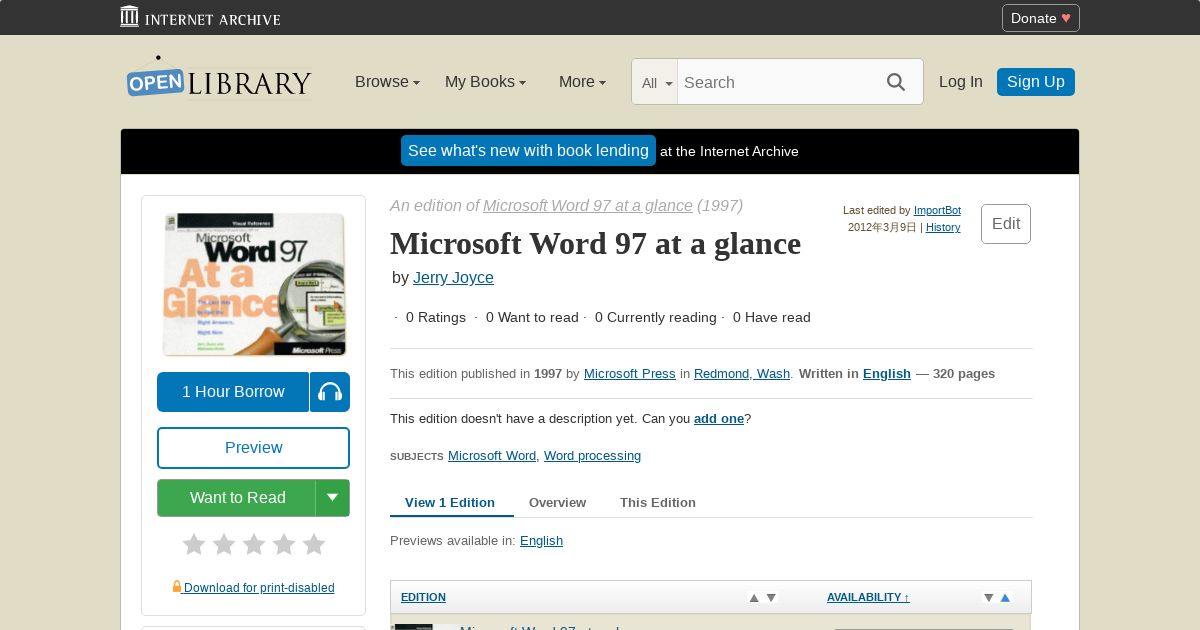Open Microsoft Press publisher link
The height and width of the screenshot is (630, 1200).
pyautogui.click(x=630, y=373)
